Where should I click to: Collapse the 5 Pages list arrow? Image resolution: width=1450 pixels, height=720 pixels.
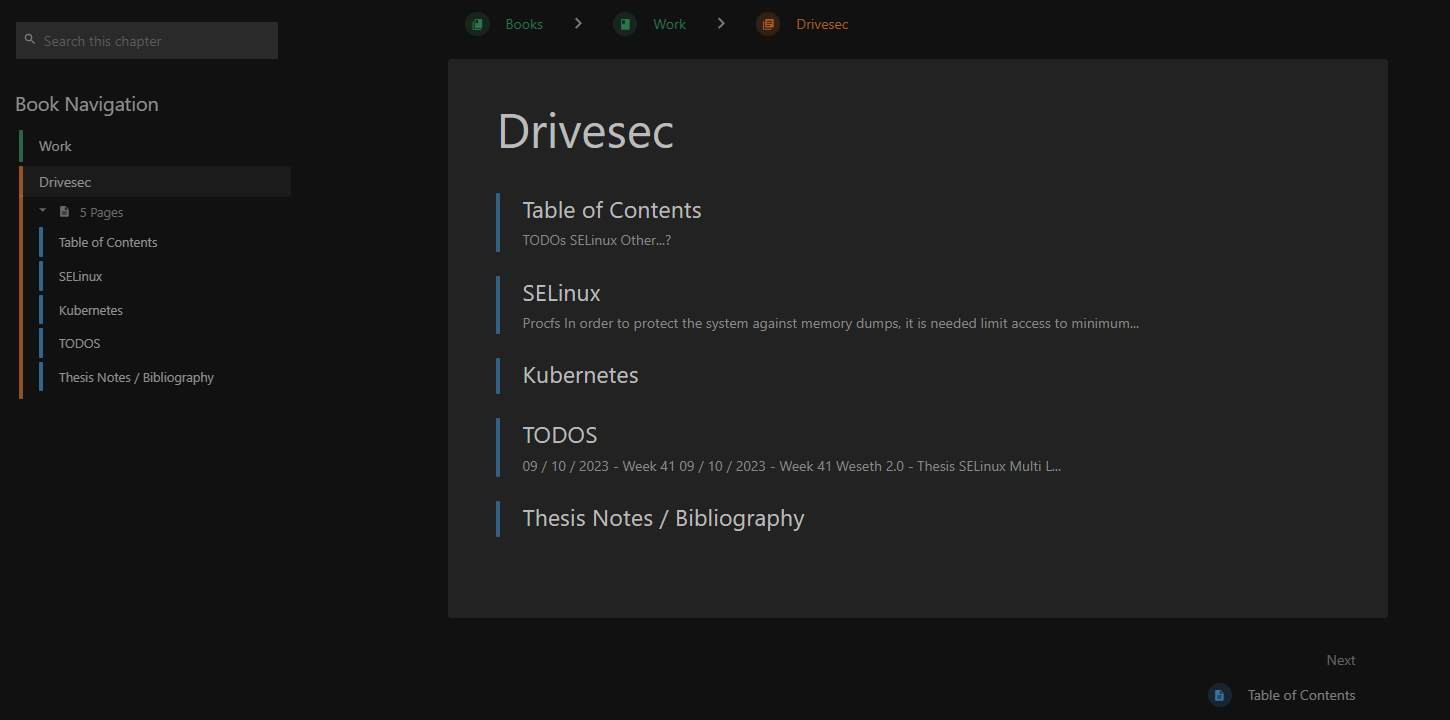[43, 211]
